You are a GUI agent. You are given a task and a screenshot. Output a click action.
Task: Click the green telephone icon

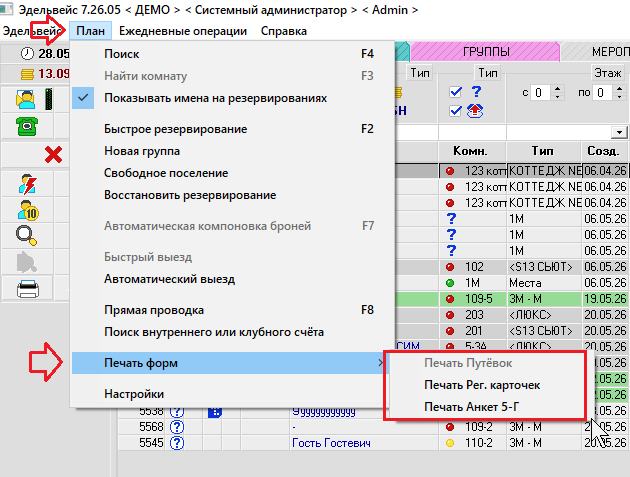click(x=27, y=126)
